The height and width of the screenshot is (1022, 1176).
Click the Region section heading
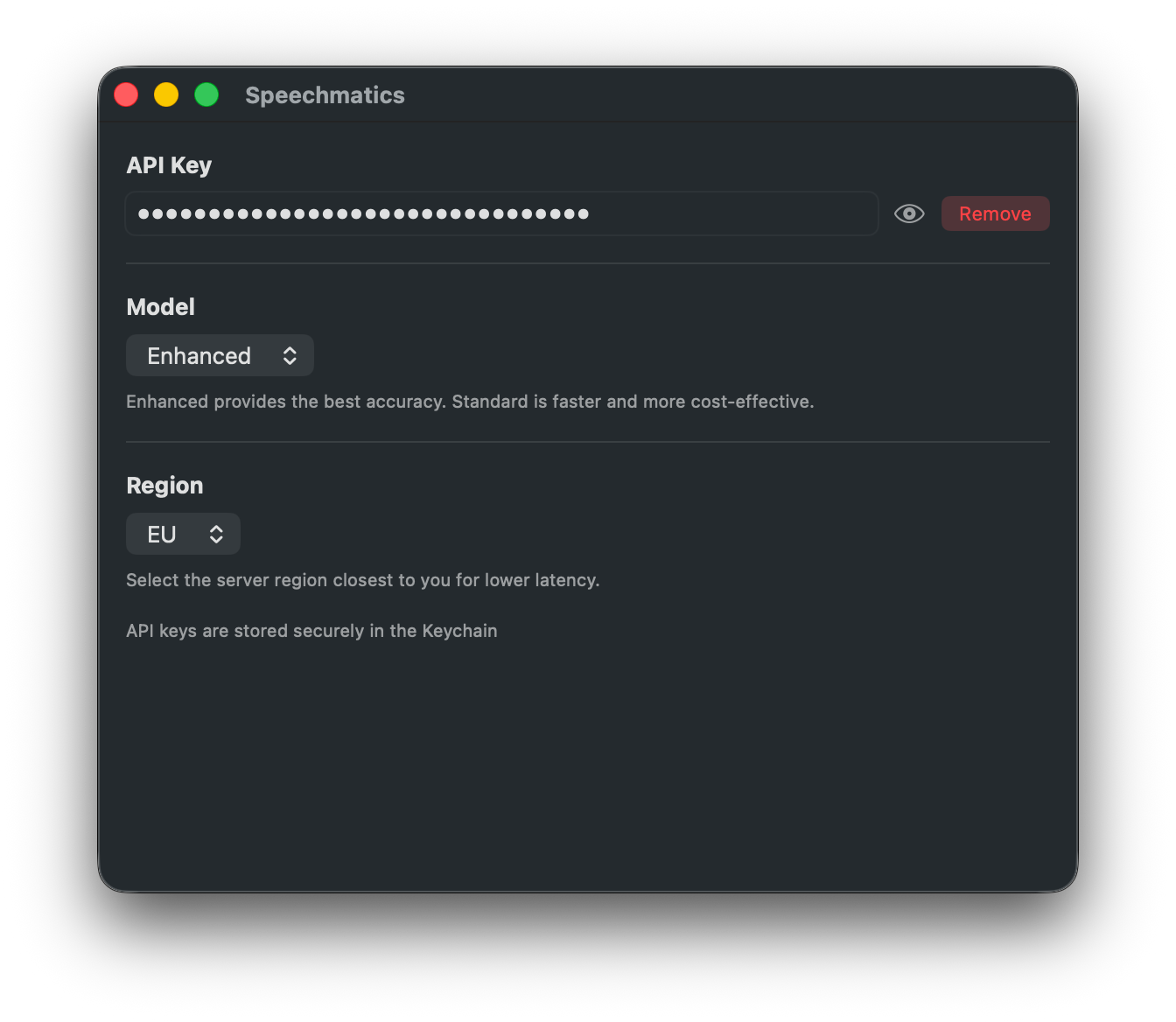click(164, 486)
